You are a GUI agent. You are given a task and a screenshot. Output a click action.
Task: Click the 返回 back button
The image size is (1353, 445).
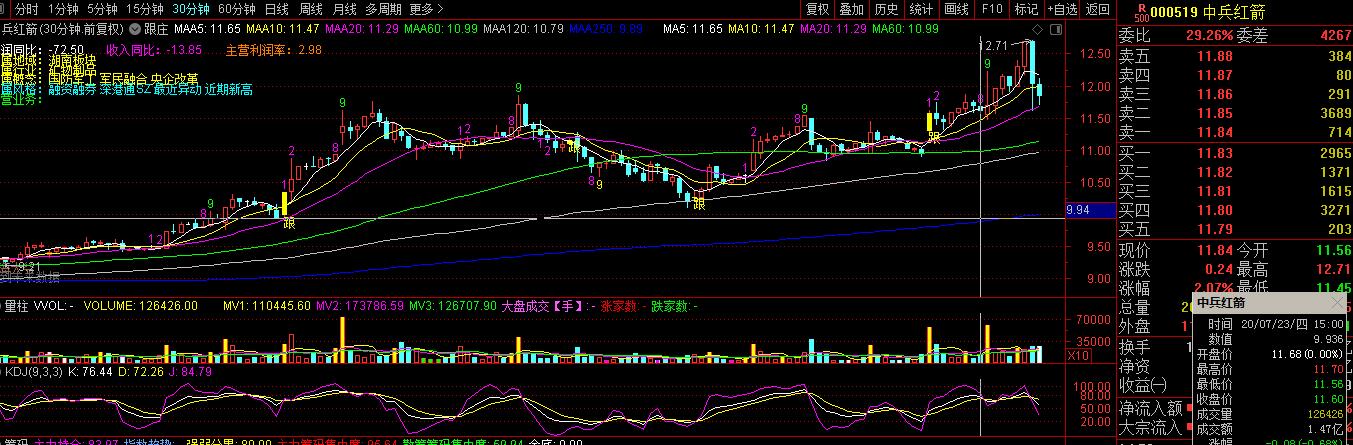pyautogui.click(x=1098, y=9)
